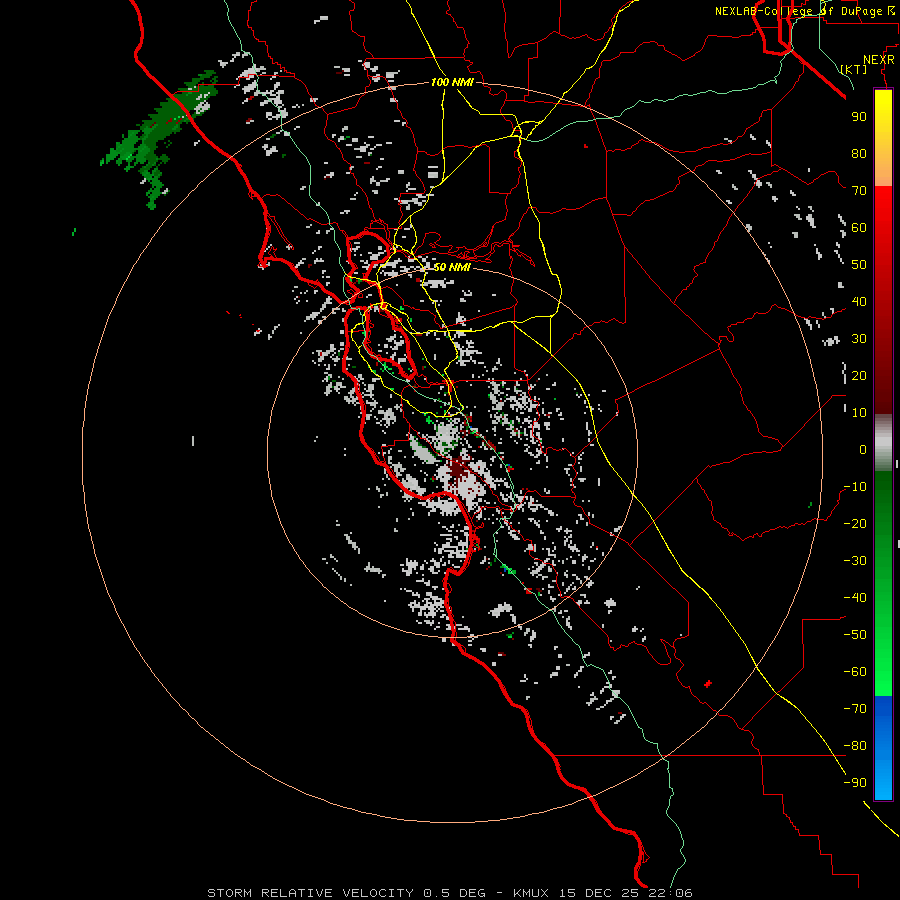900x900 pixels.
Task: Pick the gray zero-velocity color bar segment
Action: [883, 443]
